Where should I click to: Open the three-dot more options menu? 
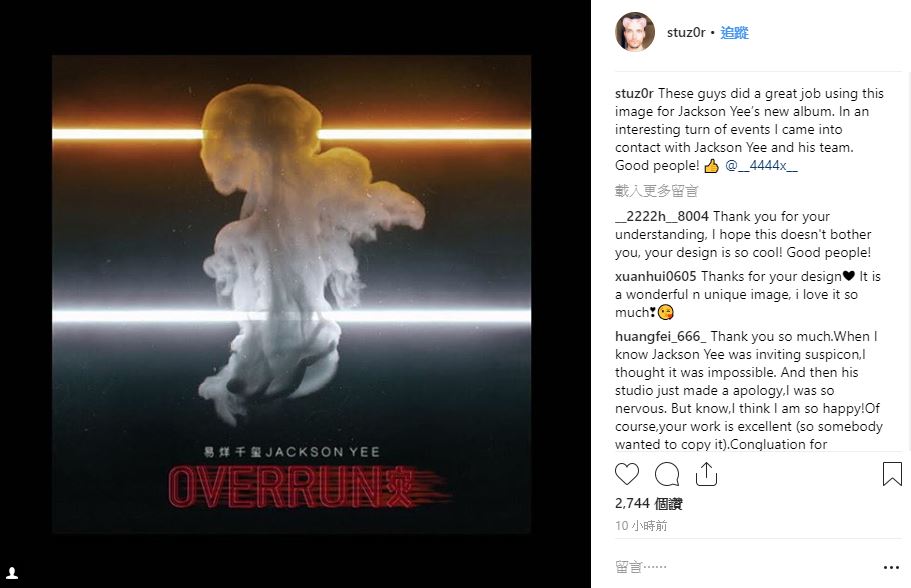point(891,567)
